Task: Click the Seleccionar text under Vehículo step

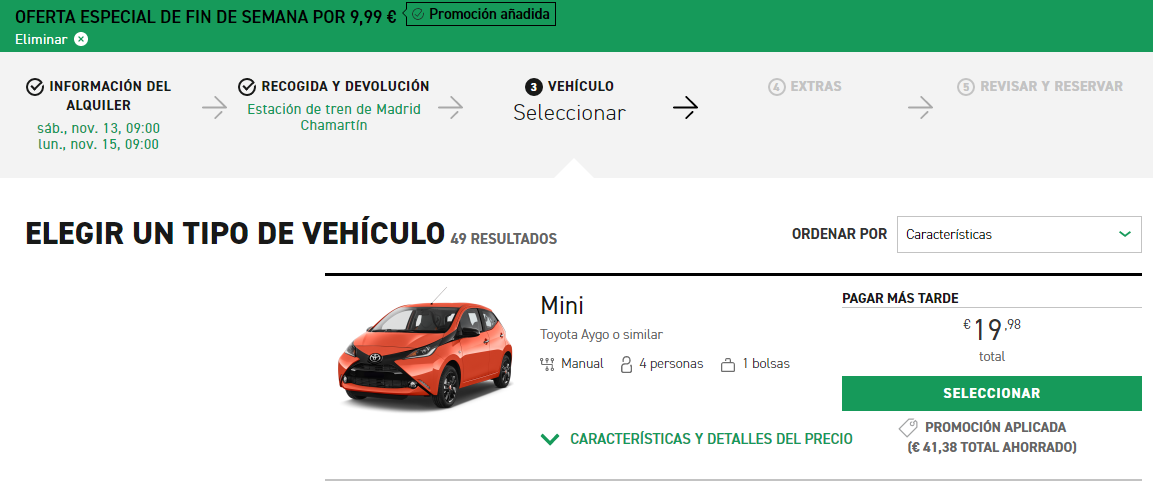Action: pyautogui.click(x=570, y=113)
